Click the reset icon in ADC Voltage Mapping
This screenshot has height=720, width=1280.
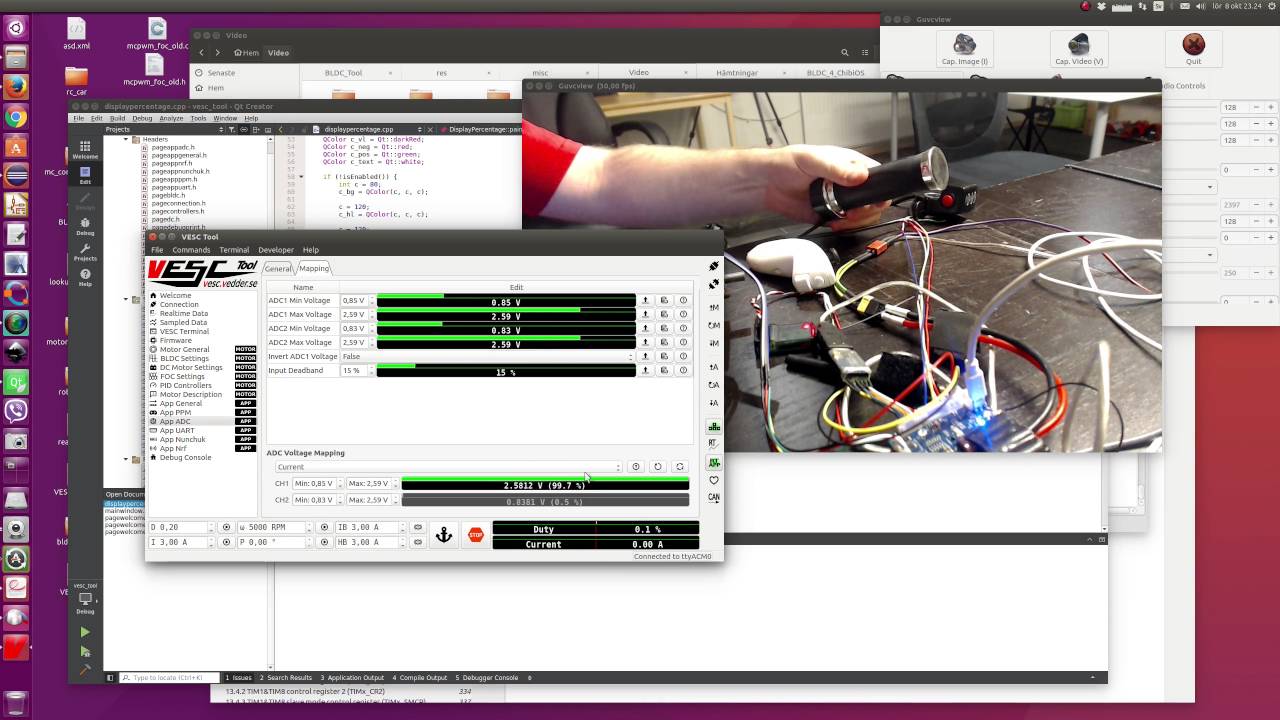coord(657,467)
